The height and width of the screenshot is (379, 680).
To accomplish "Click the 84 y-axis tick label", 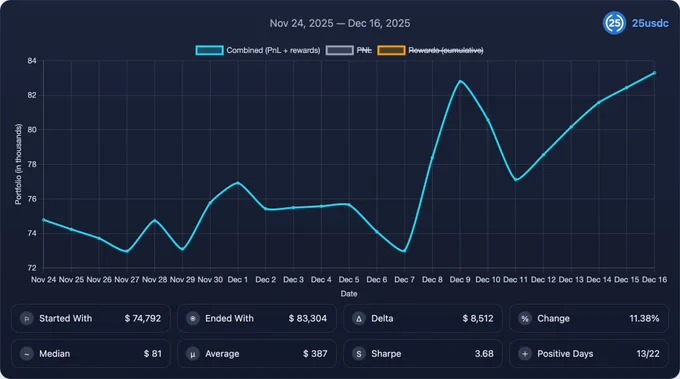I will click(x=32, y=61).
